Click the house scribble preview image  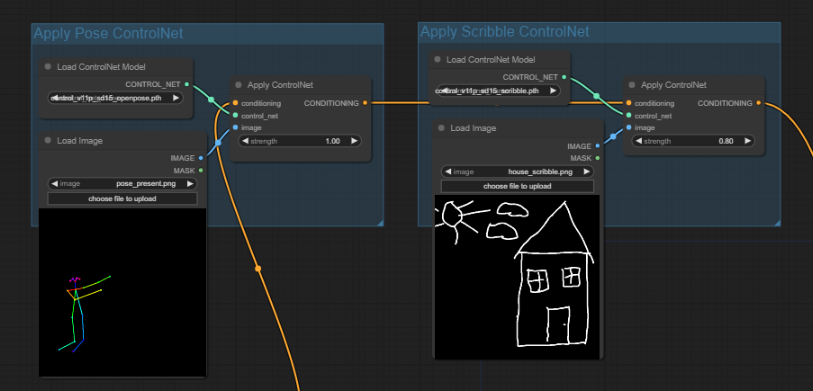pos(517,277)
